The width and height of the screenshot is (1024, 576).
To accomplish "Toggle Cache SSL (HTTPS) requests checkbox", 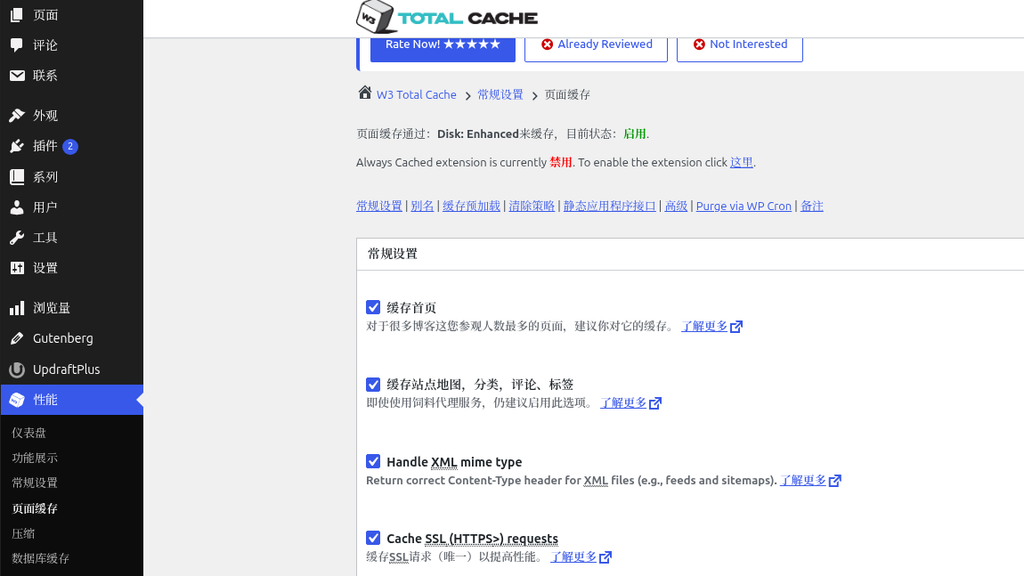I will tap(373, 537).
